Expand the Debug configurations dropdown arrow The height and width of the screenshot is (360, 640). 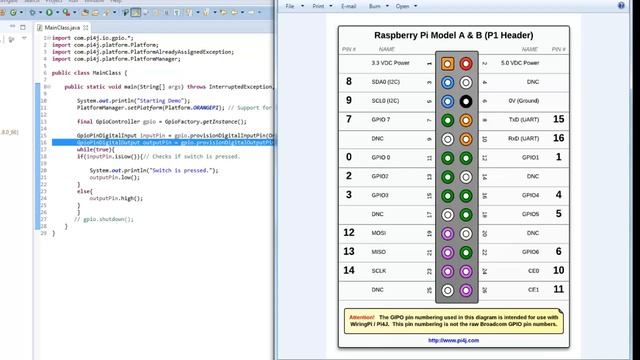tap(40, 13)
